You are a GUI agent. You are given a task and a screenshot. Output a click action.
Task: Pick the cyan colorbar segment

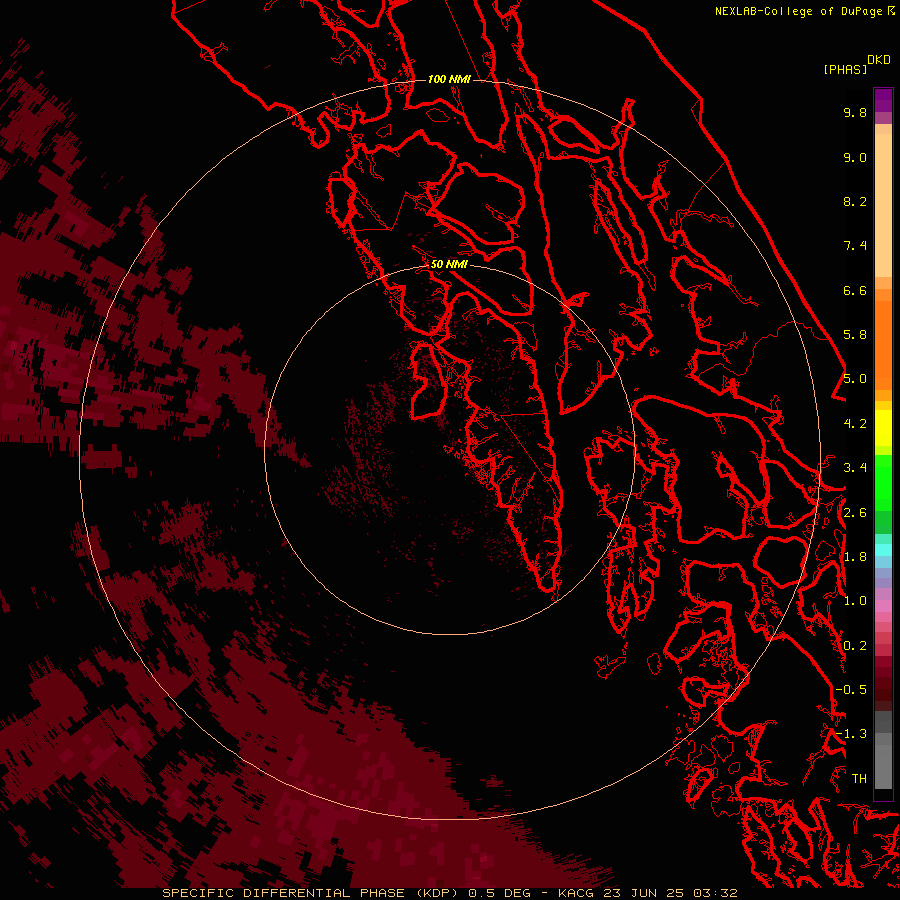[883, 549]
